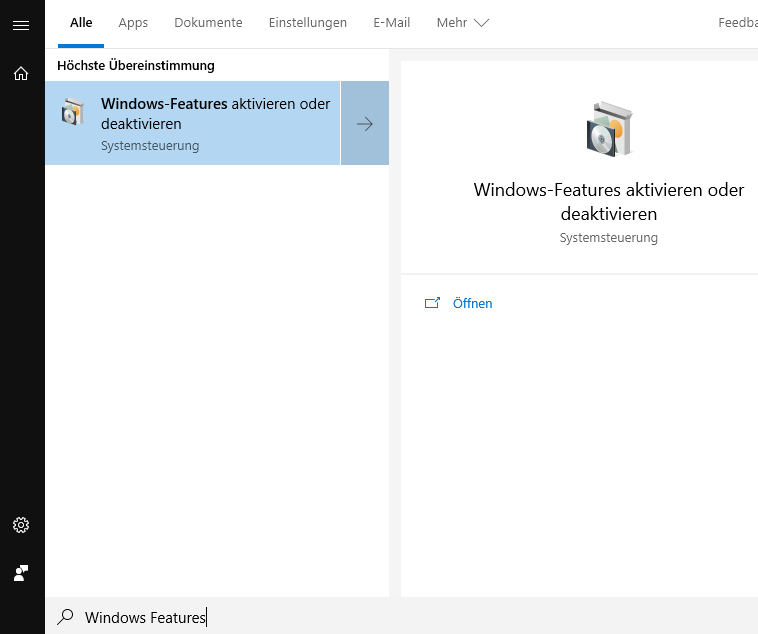Focus the search field containing Windows Features
This screenshot has width=758, height=634.
[300, 617]
